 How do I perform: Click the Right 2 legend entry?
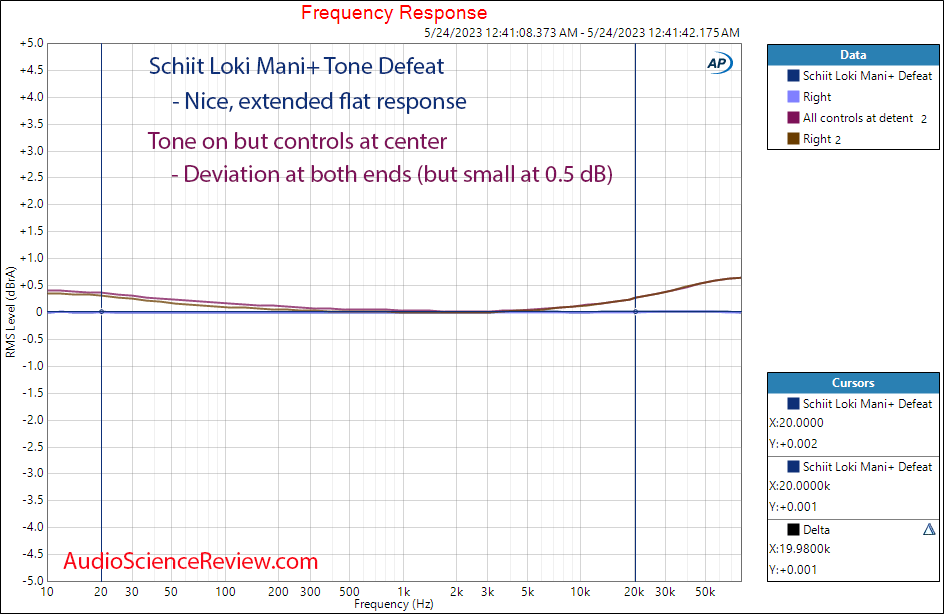click(822, 139)
